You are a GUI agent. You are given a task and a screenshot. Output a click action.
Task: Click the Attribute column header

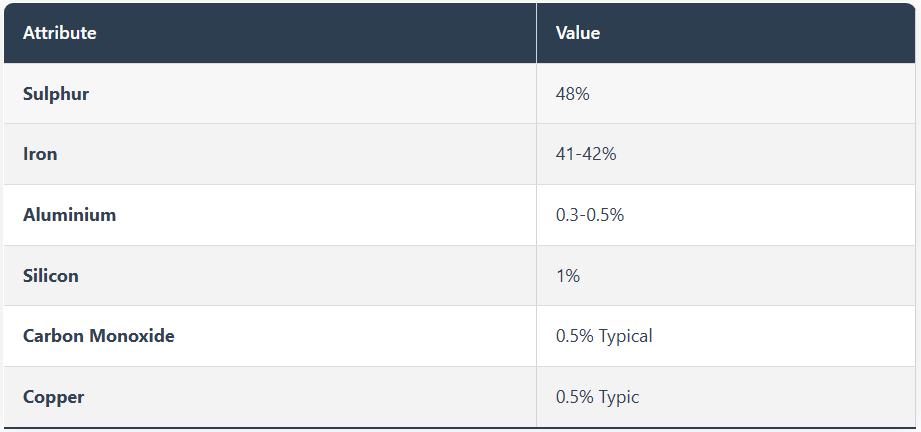tap(60, 33)
